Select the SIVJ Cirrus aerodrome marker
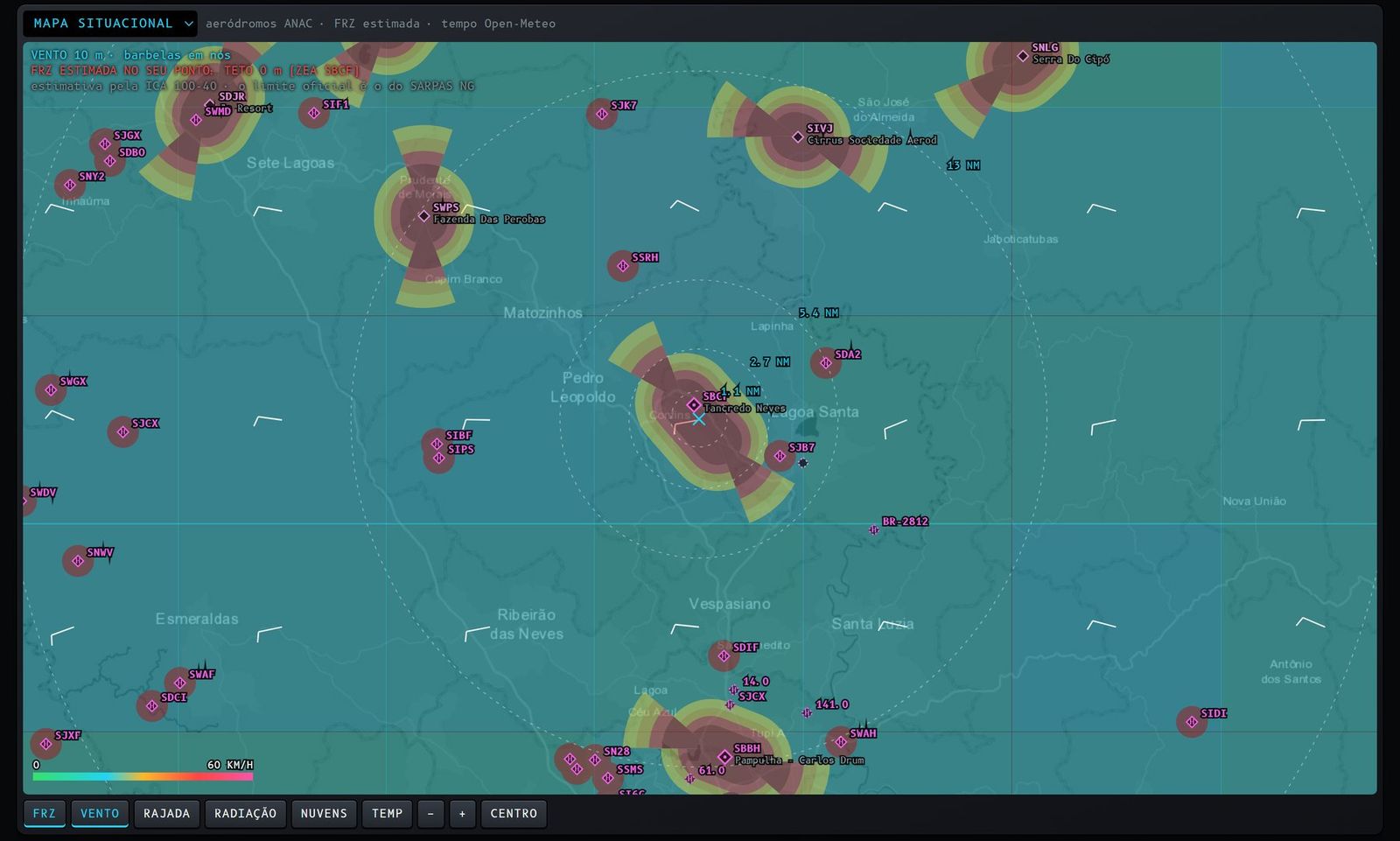The height and width of the screenshot is (841, 1400). tap(797, 137)
